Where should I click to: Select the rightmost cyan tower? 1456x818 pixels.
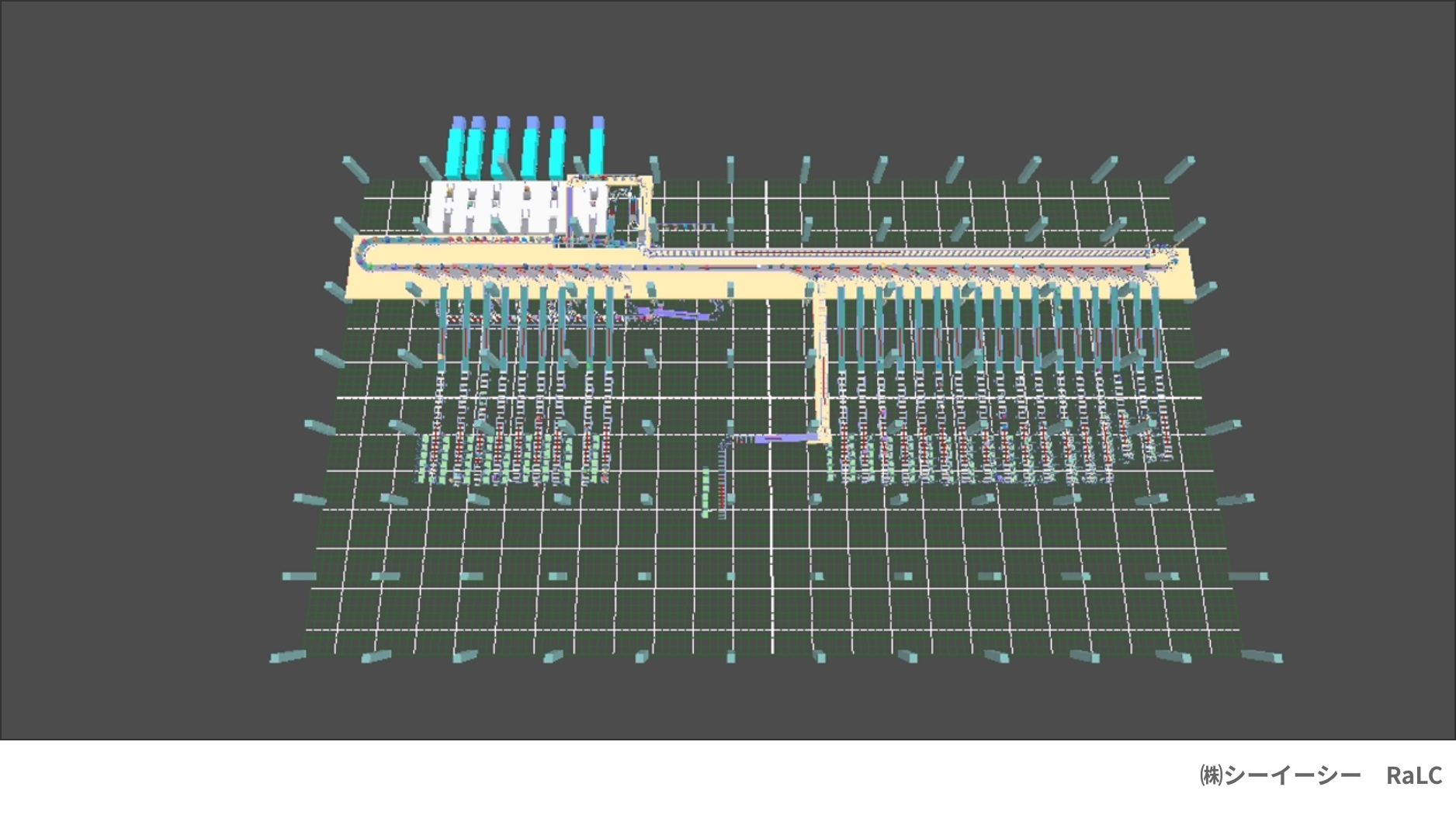tap(597, 146)
